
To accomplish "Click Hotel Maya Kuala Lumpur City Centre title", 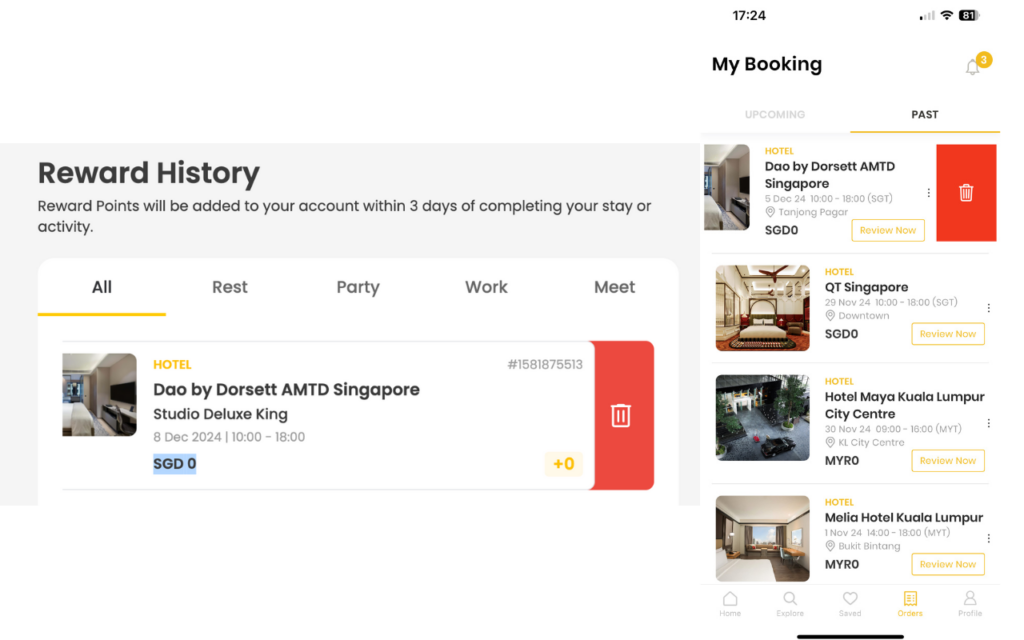I will coord(904,405).
